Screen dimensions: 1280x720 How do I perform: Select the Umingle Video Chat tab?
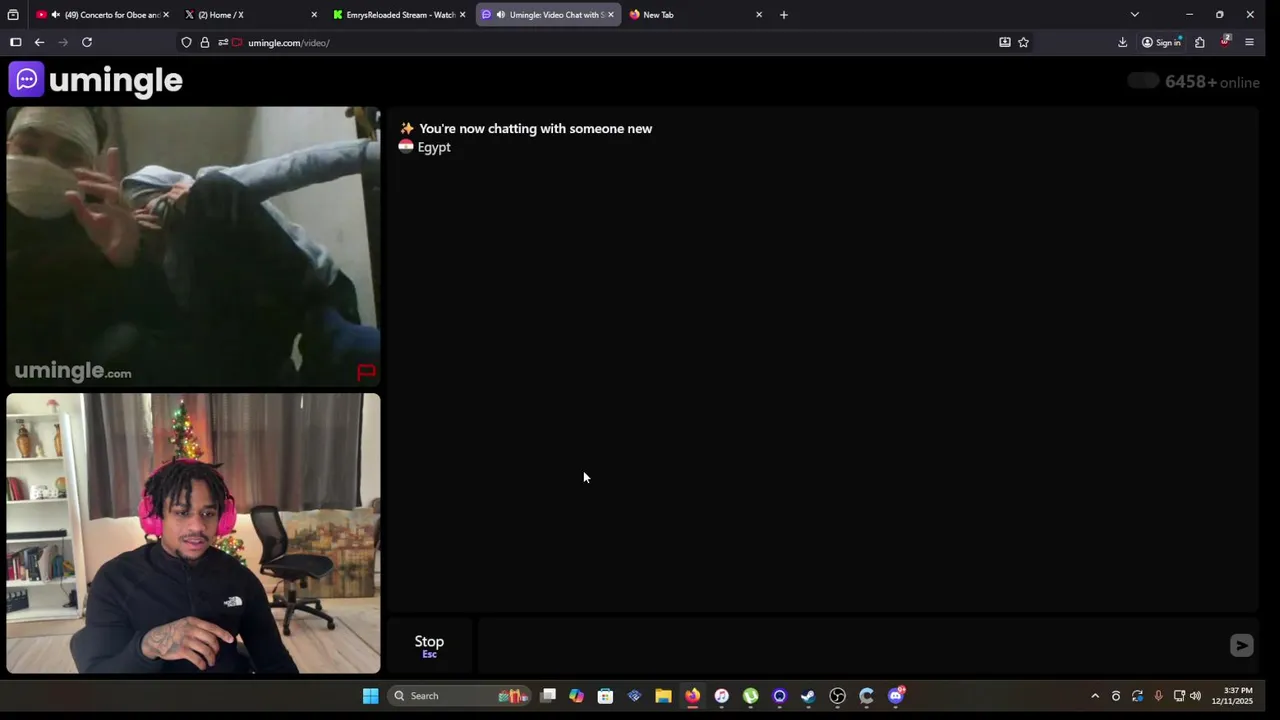pos(548,15)
